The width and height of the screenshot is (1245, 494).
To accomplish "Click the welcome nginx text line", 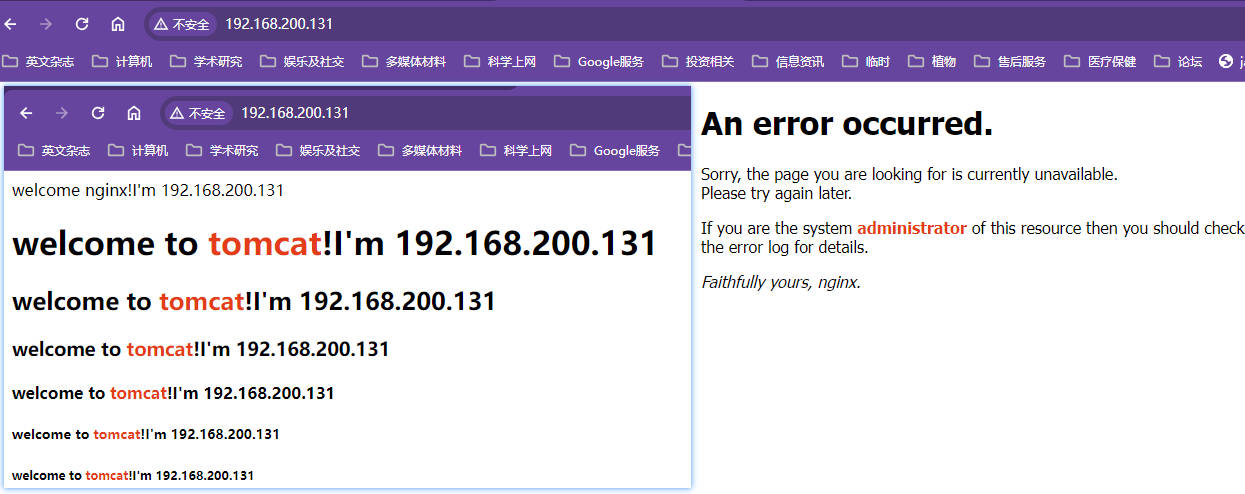I will point(148,190).
